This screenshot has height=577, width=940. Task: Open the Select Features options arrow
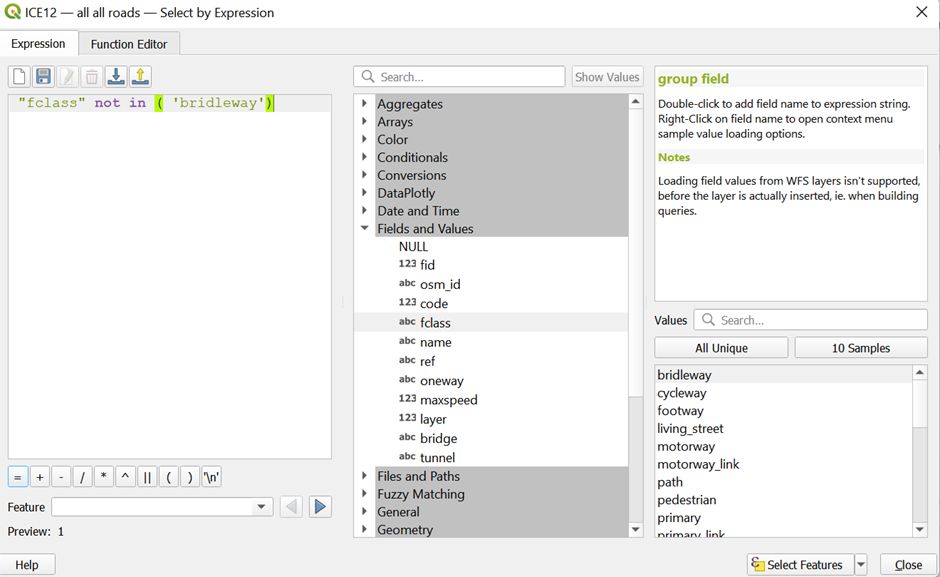click(x=861, y=565)
